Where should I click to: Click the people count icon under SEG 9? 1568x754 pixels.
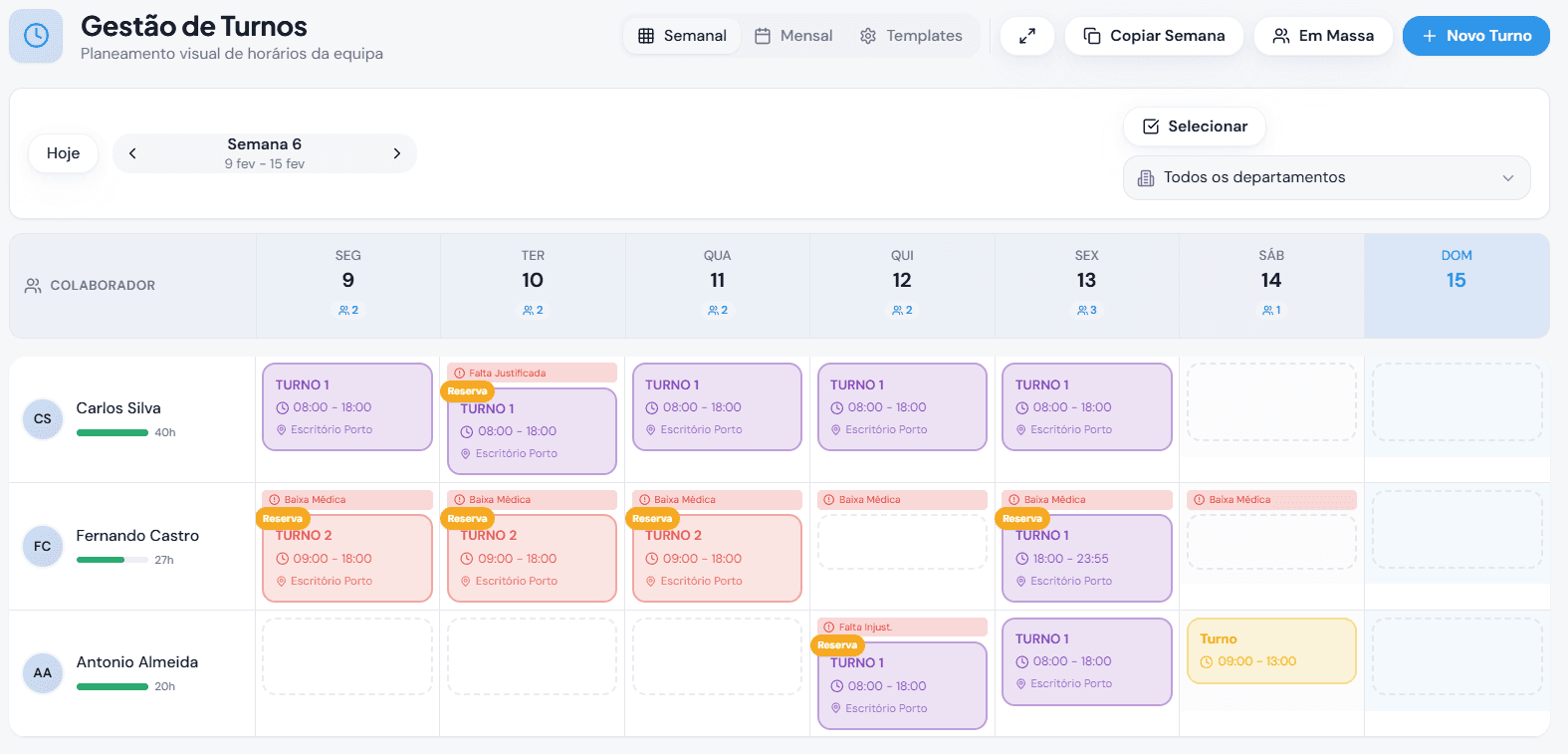(343, 311)
